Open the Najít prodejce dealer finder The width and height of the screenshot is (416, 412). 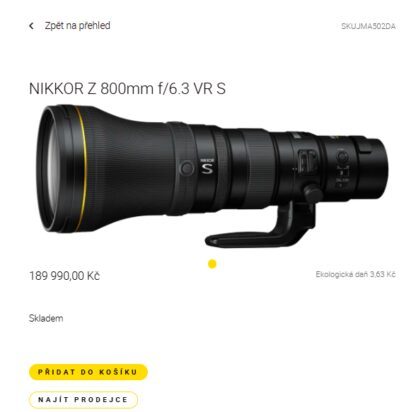pos(83,400)
